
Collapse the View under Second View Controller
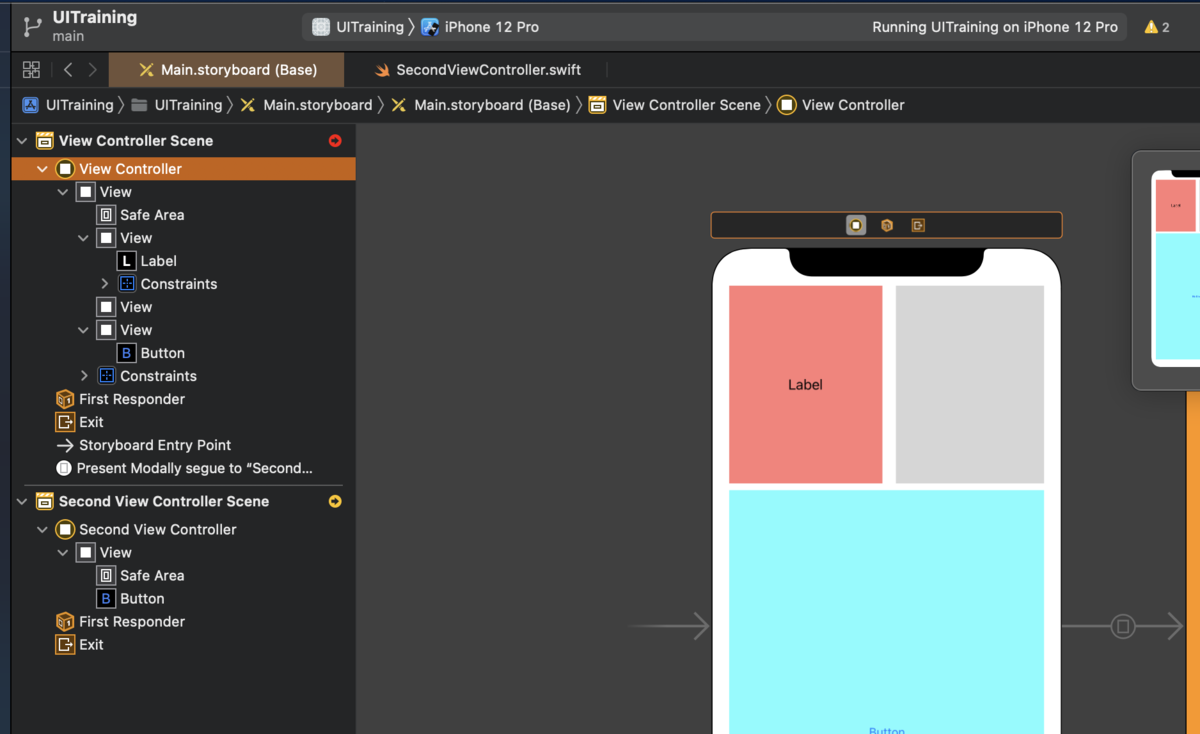point(63,553)
